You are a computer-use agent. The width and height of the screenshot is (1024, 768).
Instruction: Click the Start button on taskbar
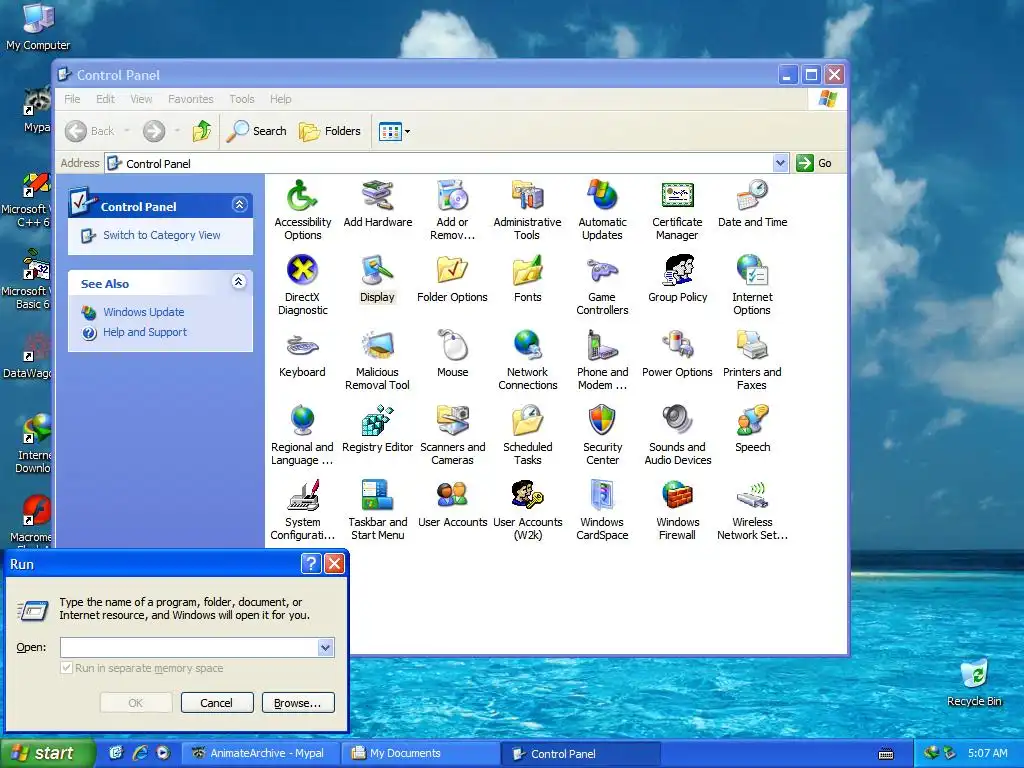pyautogui.click(x=47, y=753)
